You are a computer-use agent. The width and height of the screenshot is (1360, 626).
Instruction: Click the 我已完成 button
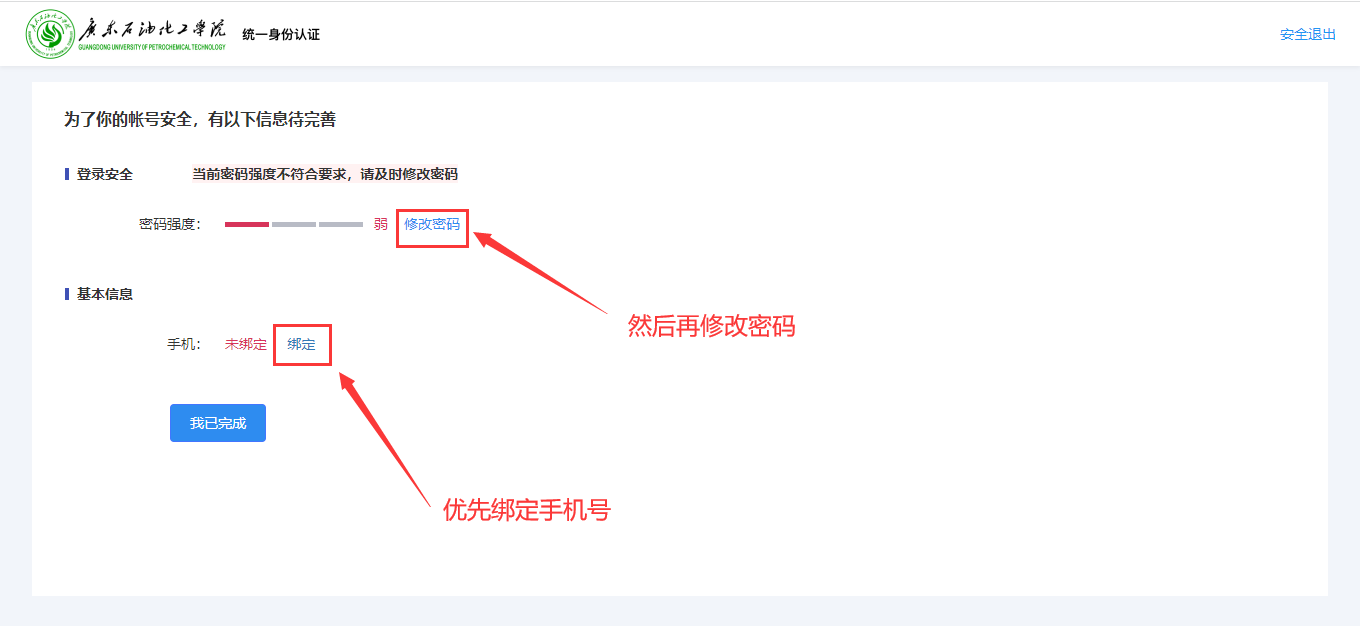[218, 423]
